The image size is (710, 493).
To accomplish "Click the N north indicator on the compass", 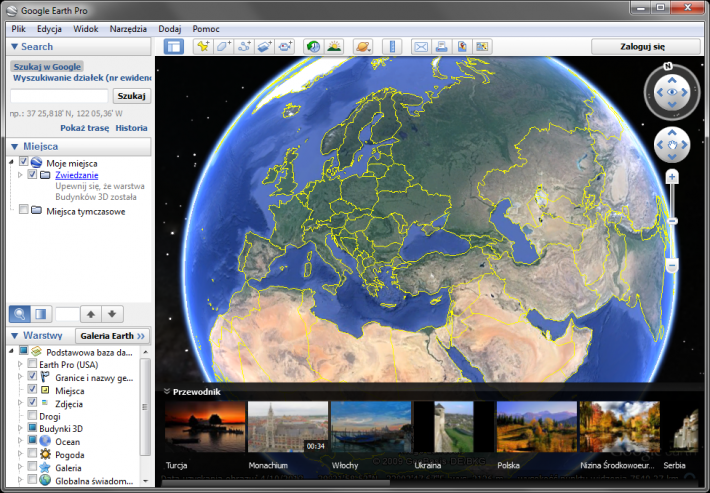I will tap(667, 66).
